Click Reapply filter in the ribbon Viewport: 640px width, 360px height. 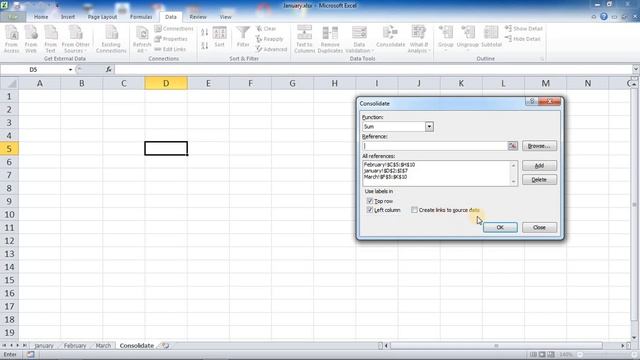(x=269, y=39)
